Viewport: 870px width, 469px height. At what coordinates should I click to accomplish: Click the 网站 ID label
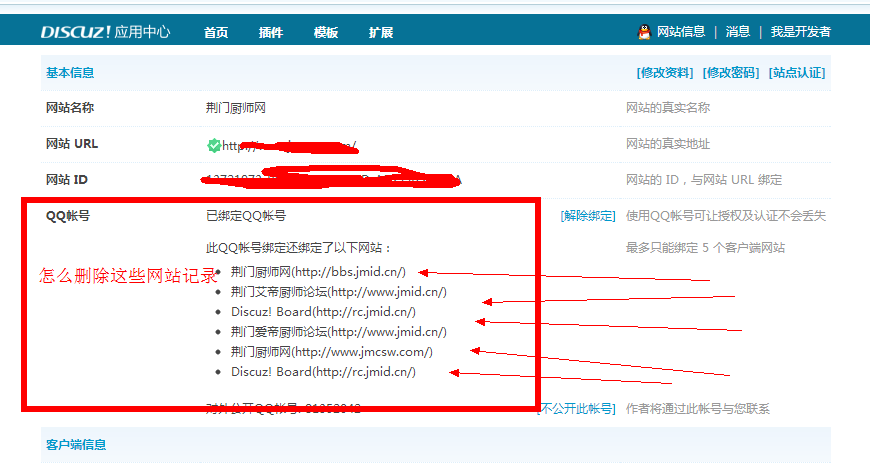pos(67,180)
